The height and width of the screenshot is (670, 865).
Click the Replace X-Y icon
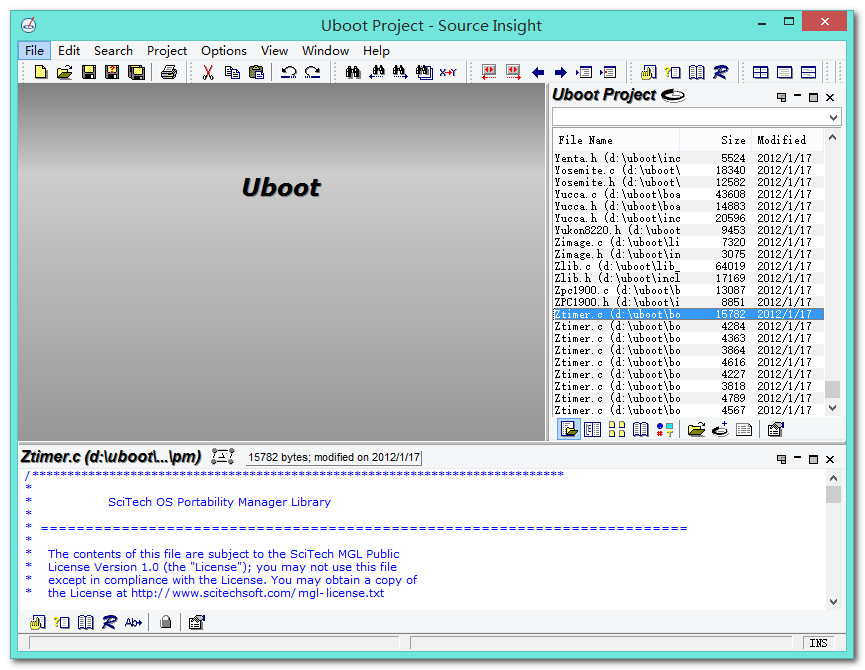(448, 72)
